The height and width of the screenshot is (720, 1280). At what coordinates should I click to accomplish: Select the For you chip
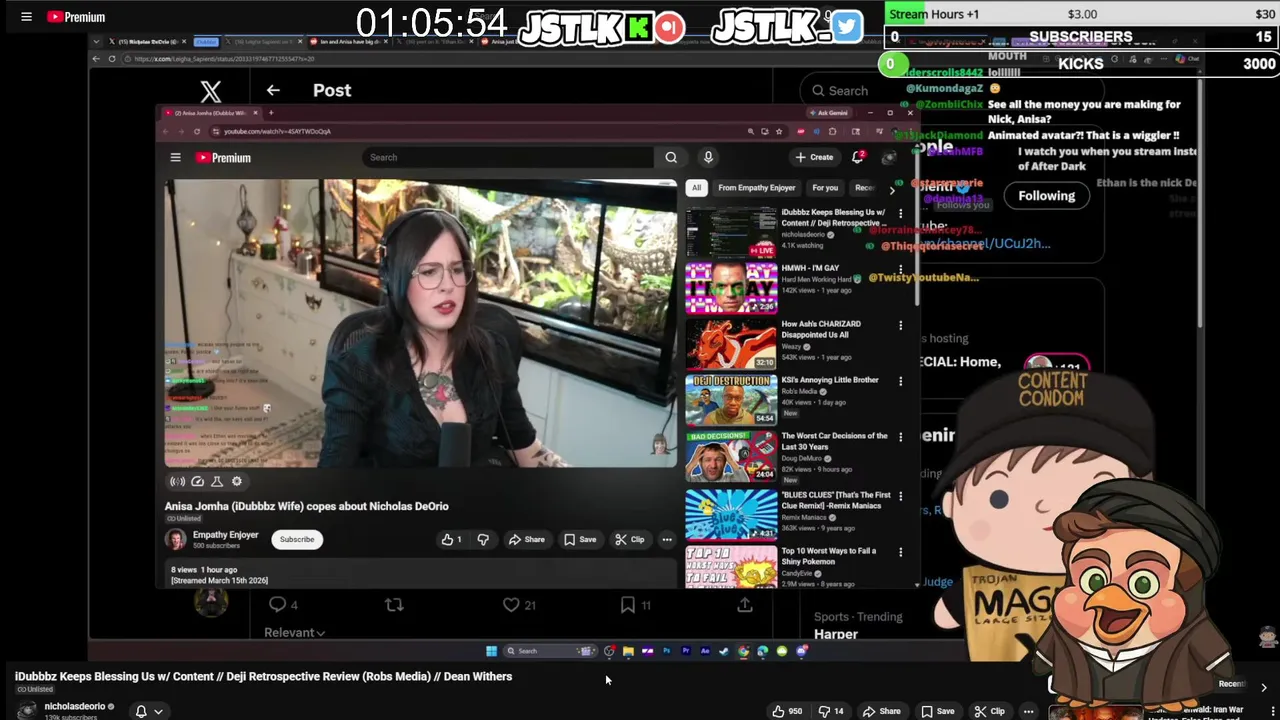pyautogui.click(x=825, y=188)
